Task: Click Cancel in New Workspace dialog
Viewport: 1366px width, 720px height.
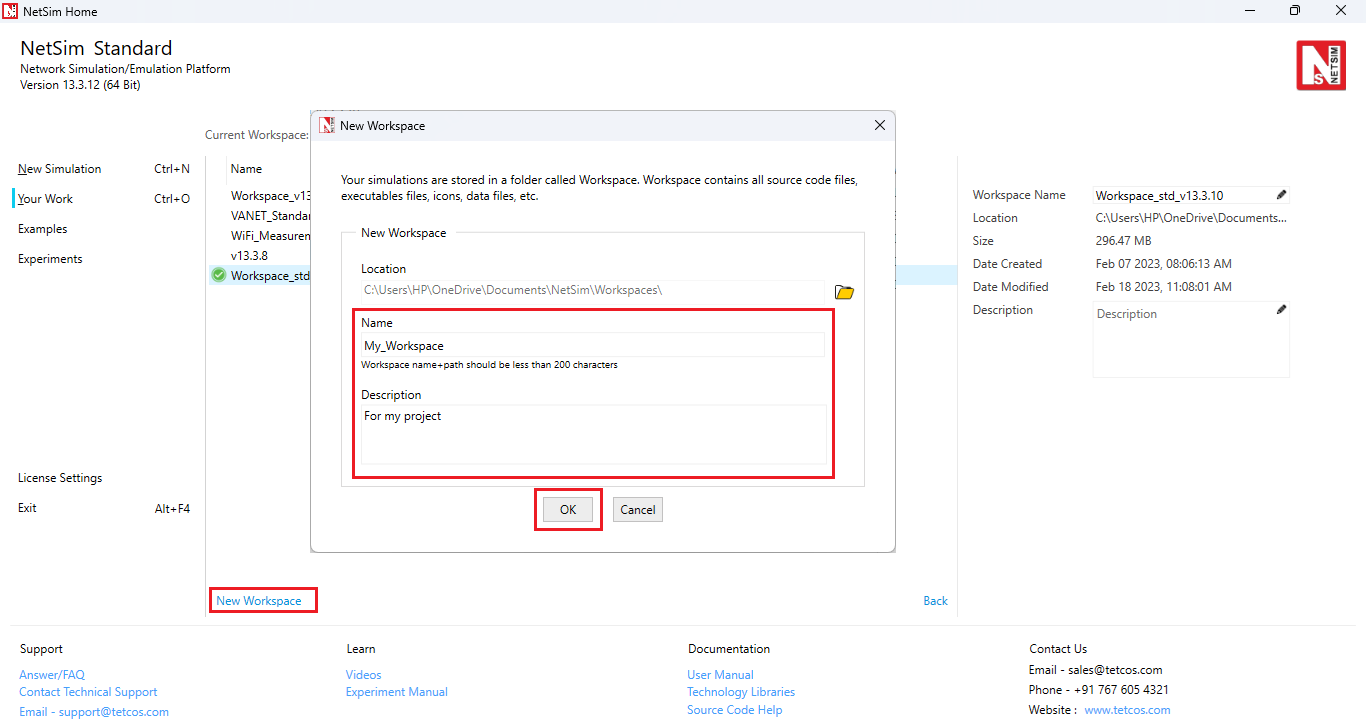Action: pyautogui.click(x=638, y=510)
